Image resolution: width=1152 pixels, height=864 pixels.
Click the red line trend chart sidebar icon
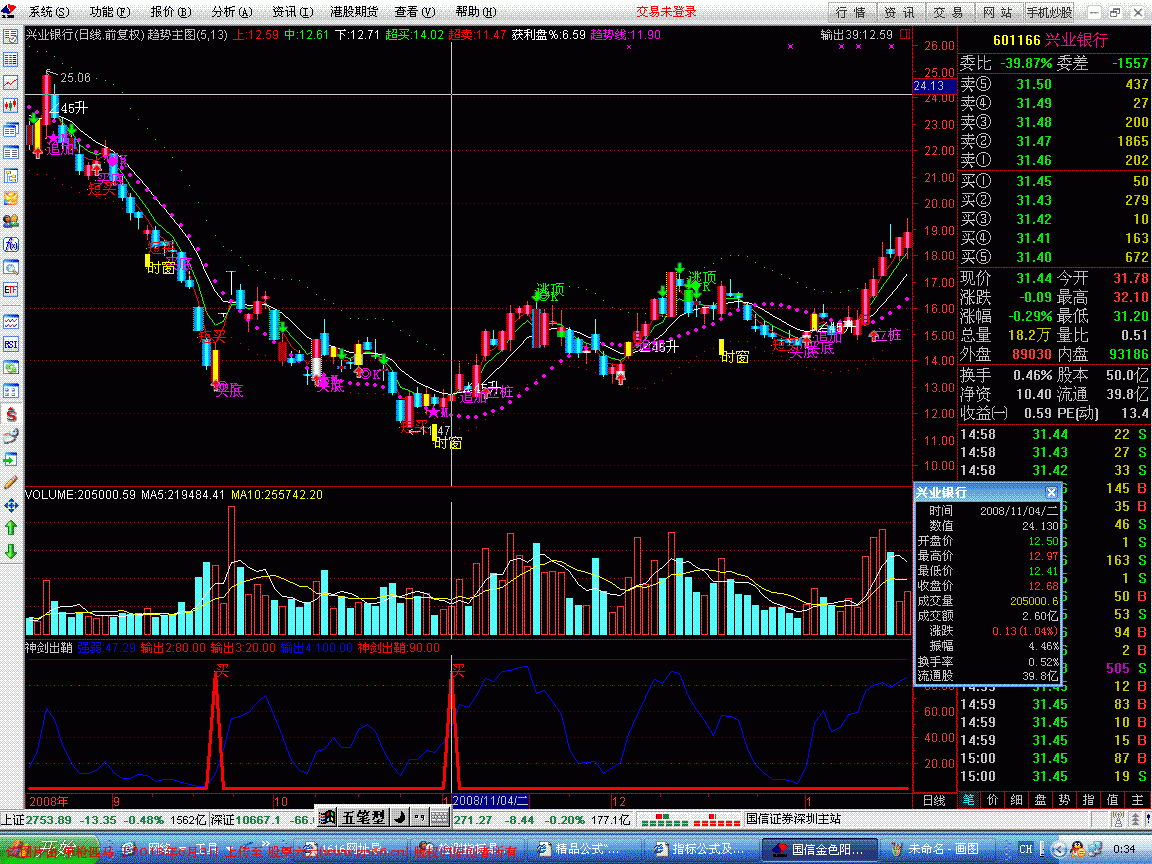click(x=11, y=82)
